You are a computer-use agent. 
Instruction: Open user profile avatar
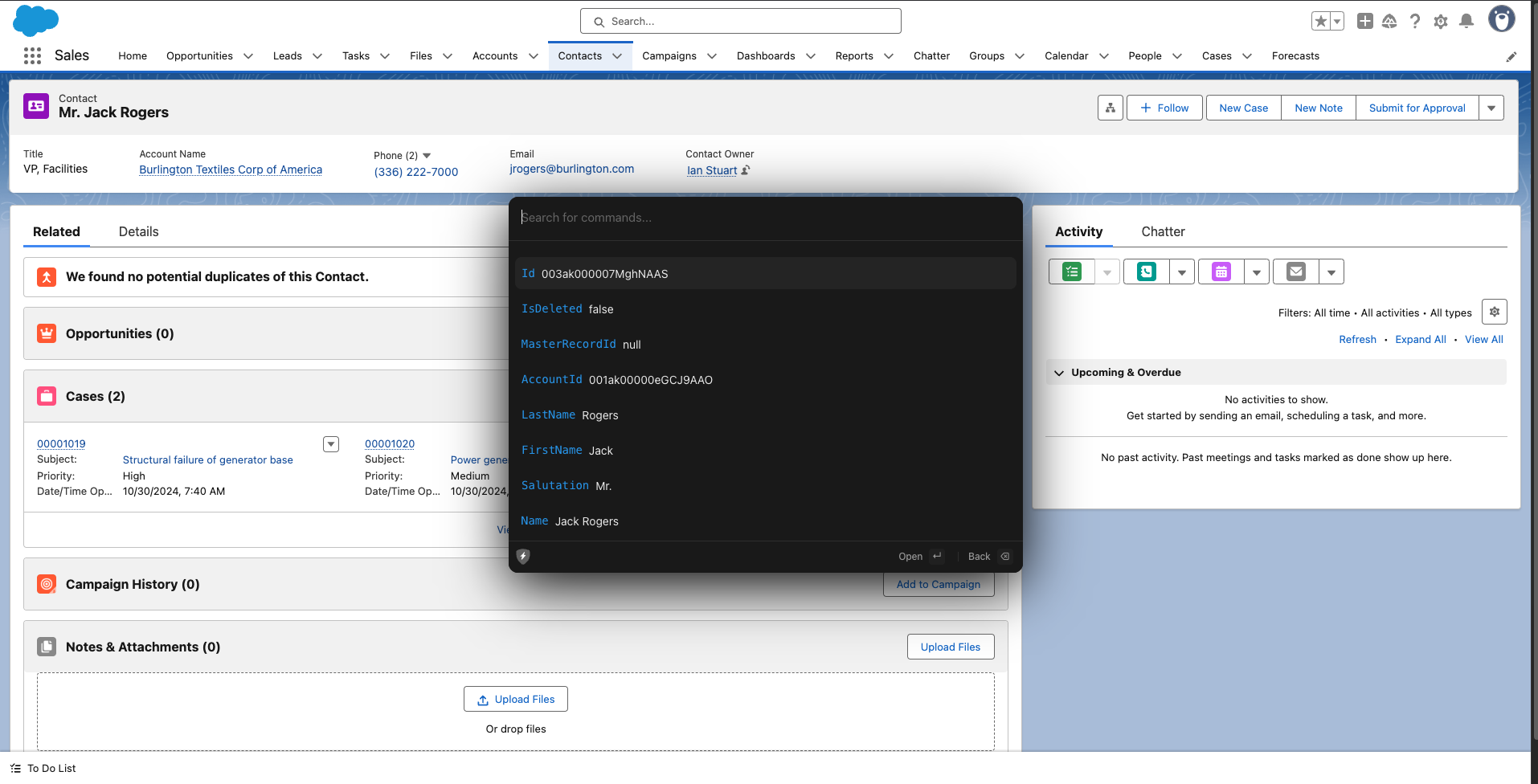pyautogui.click(x=1501, y=19)
